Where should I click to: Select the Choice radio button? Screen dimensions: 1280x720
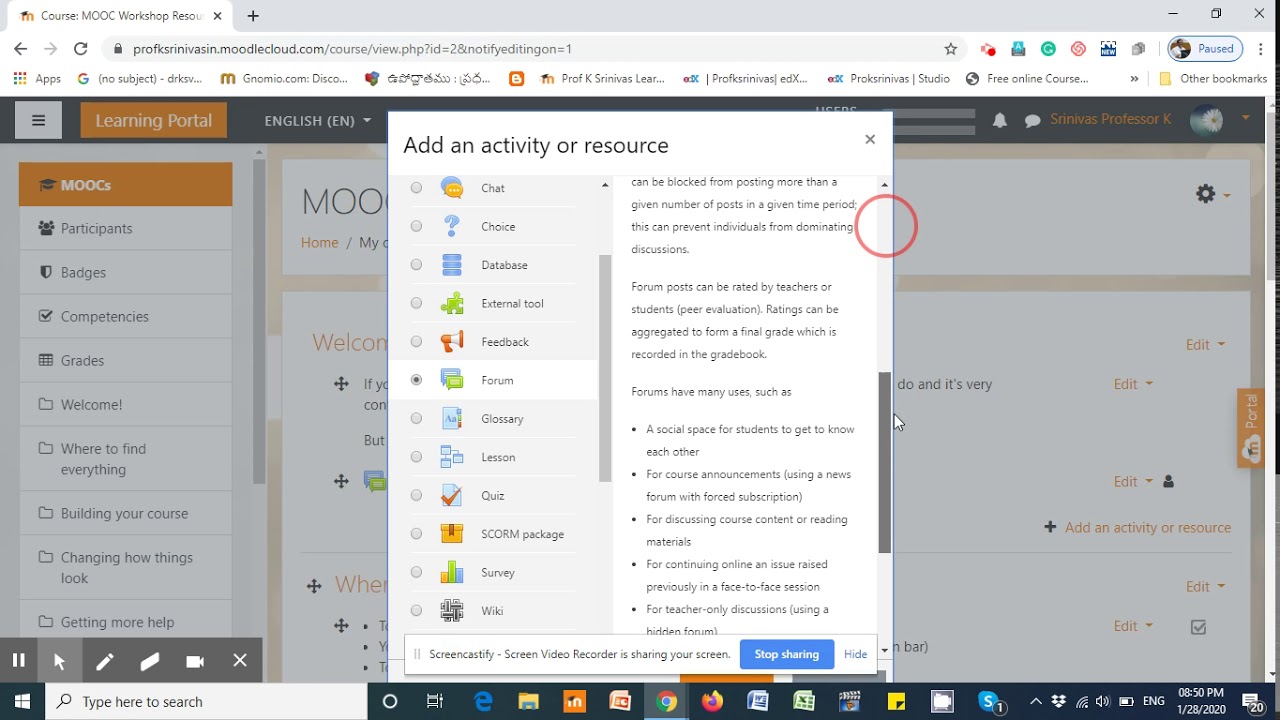pyautogui.click(x=416, y=226)
